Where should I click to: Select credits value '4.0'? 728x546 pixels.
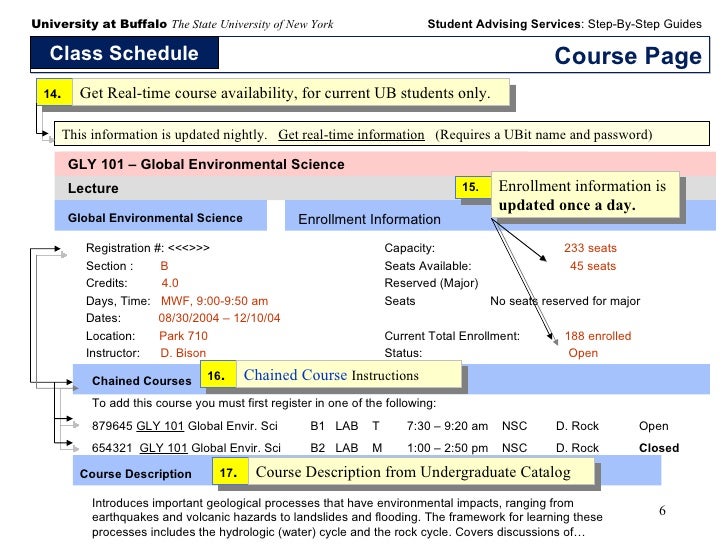170,283
